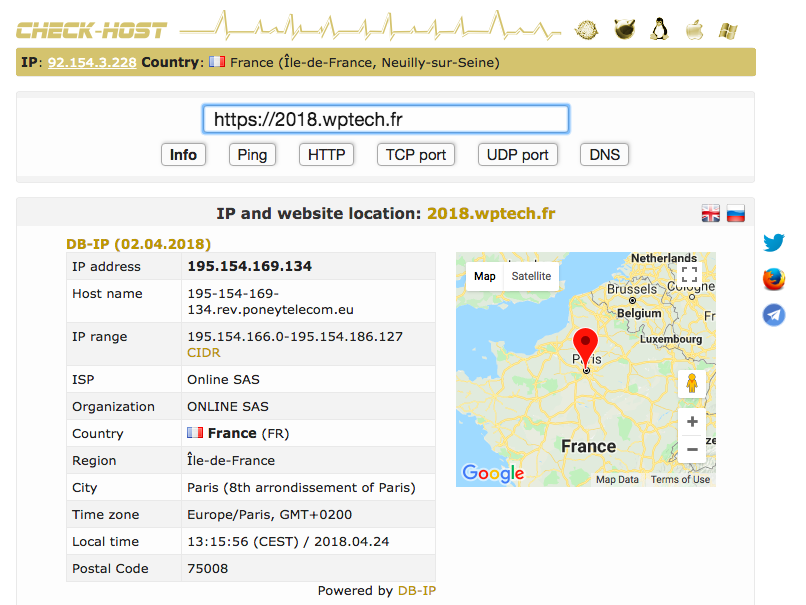Click the Luxembourg label on the map
Screen dimensions: 806x605
(x=671, y=339)
